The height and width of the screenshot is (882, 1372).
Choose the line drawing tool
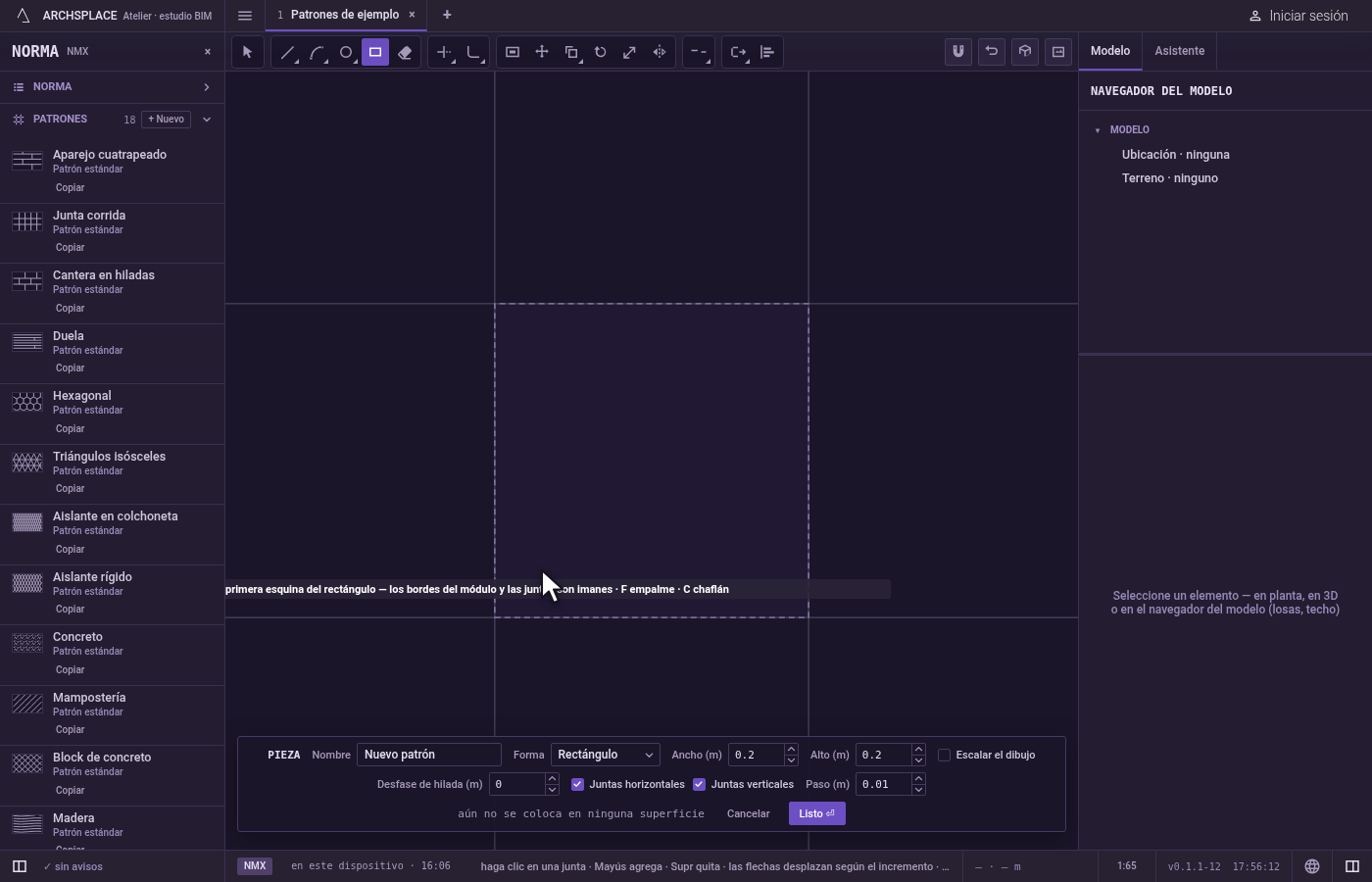coord(287,52)
